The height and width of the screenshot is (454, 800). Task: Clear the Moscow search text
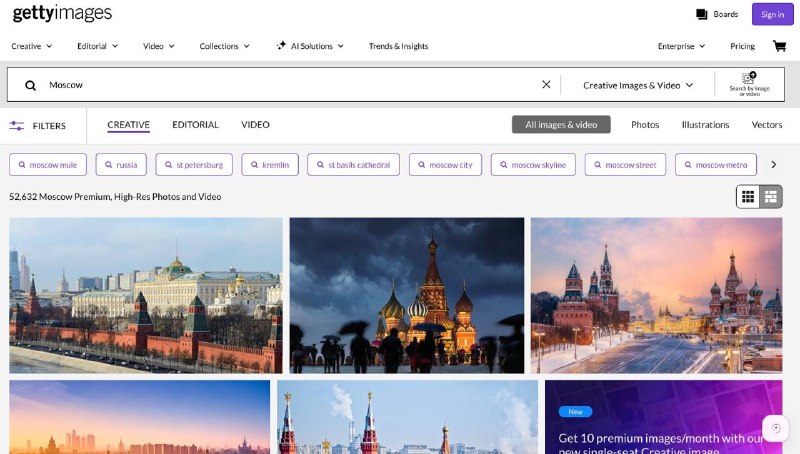[x=546, y=84]
